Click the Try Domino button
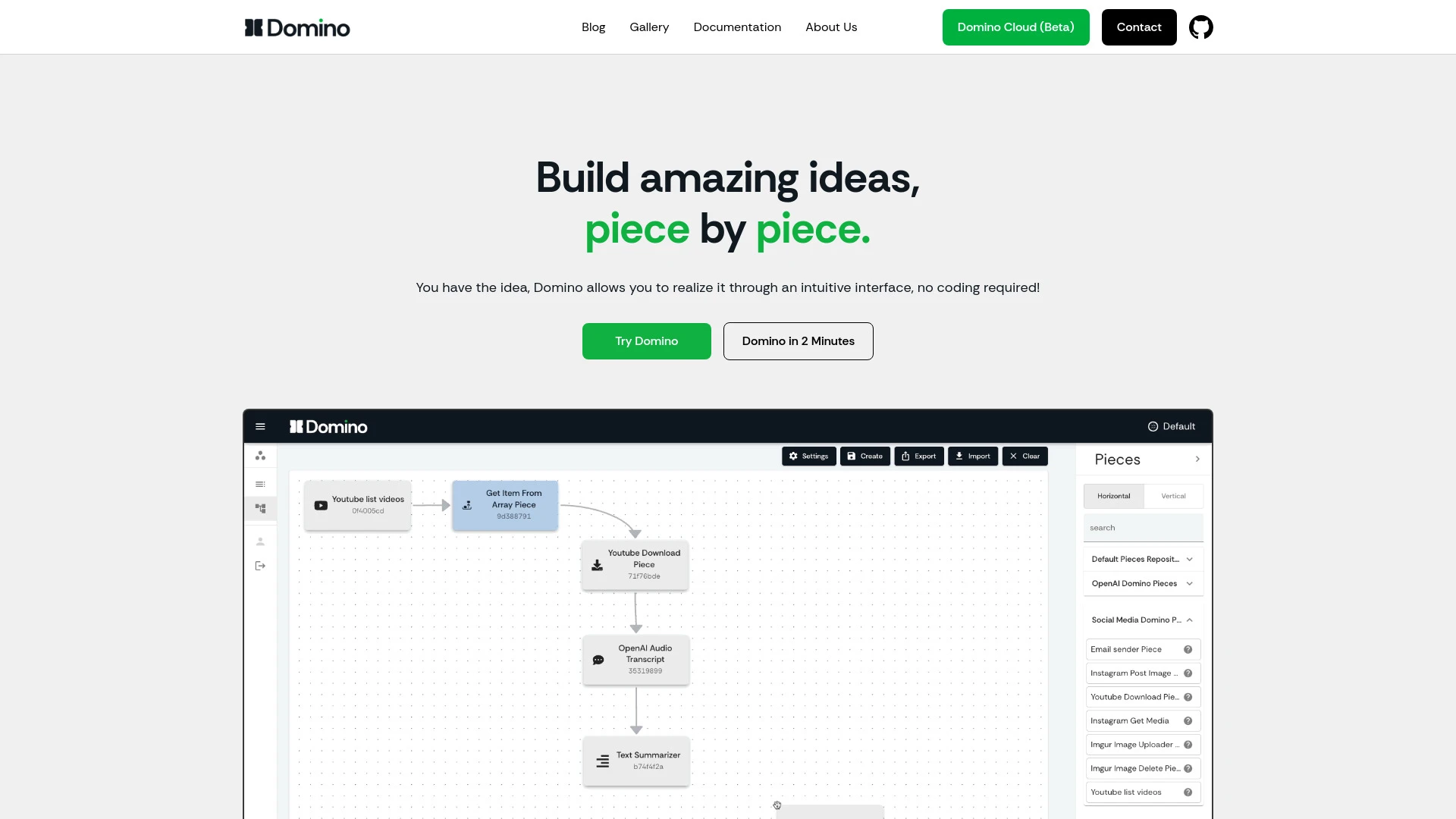 point(646,341)
